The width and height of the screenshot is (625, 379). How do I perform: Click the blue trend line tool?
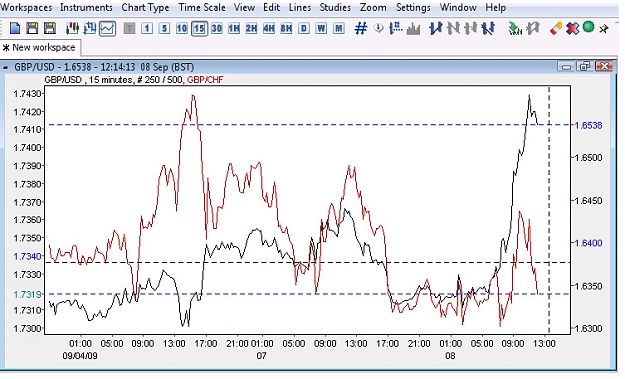pos(436,28)
